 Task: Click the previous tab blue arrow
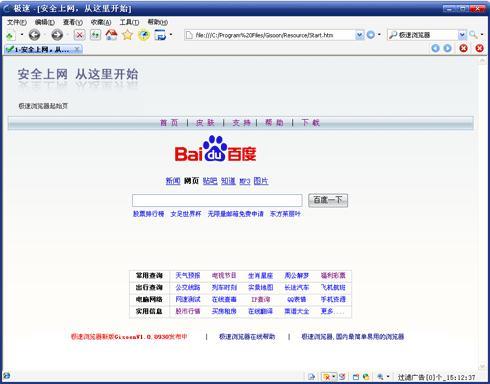(435, 48)
